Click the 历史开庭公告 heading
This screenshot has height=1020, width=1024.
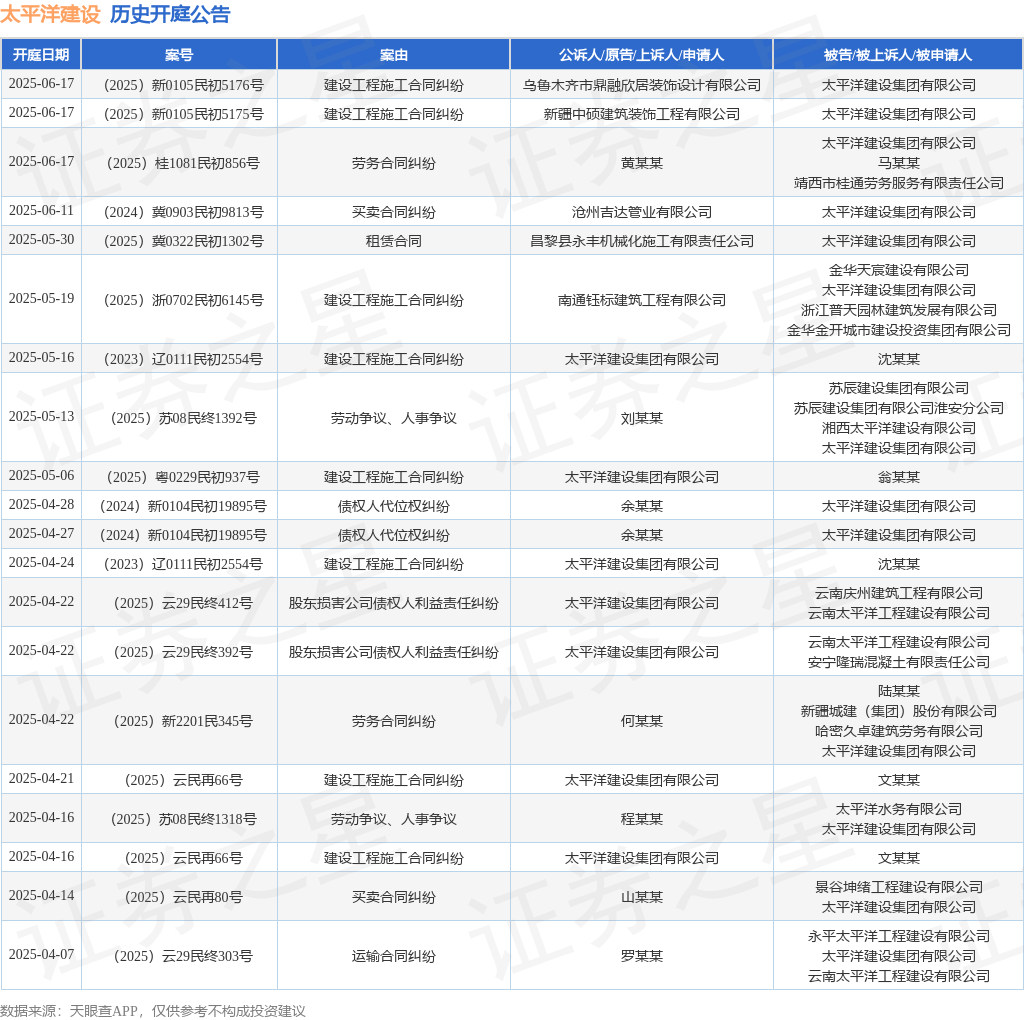click(170, 14)
